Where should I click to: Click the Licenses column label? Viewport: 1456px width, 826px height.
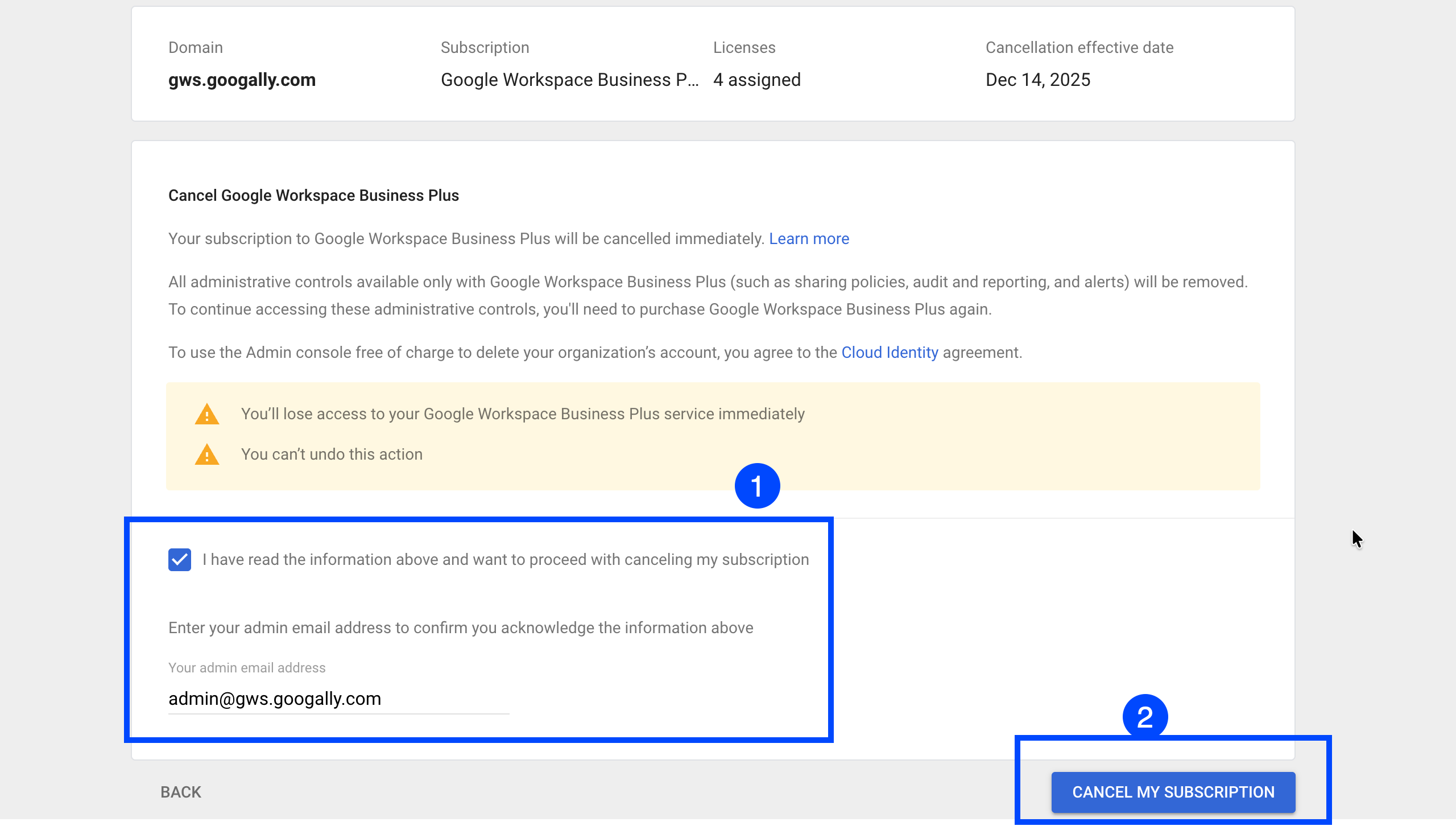744,48
